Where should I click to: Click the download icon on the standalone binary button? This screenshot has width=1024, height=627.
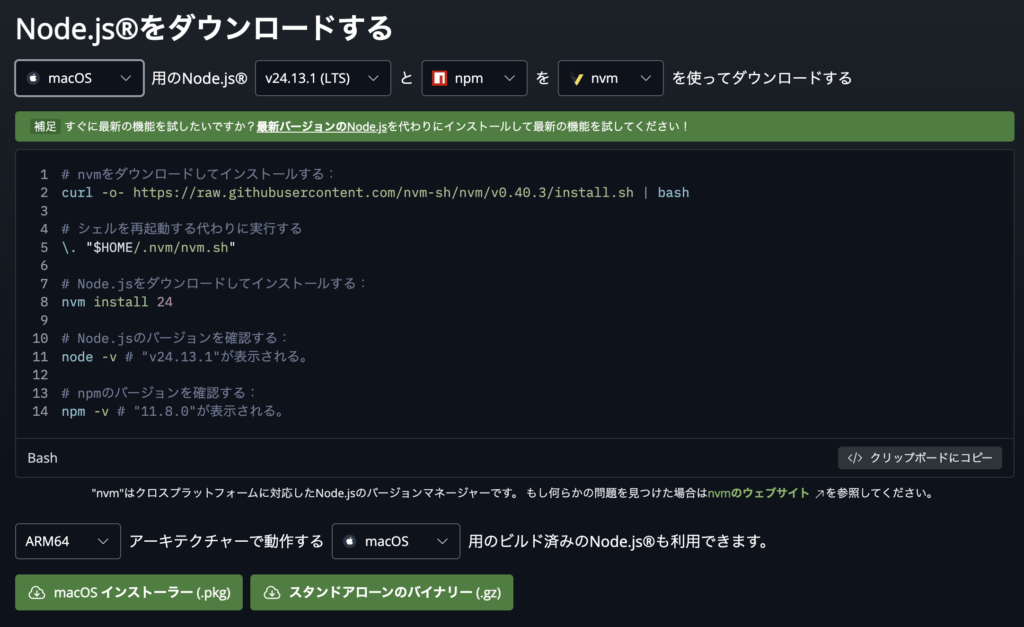pyautogui.click(x=272, y=592)
